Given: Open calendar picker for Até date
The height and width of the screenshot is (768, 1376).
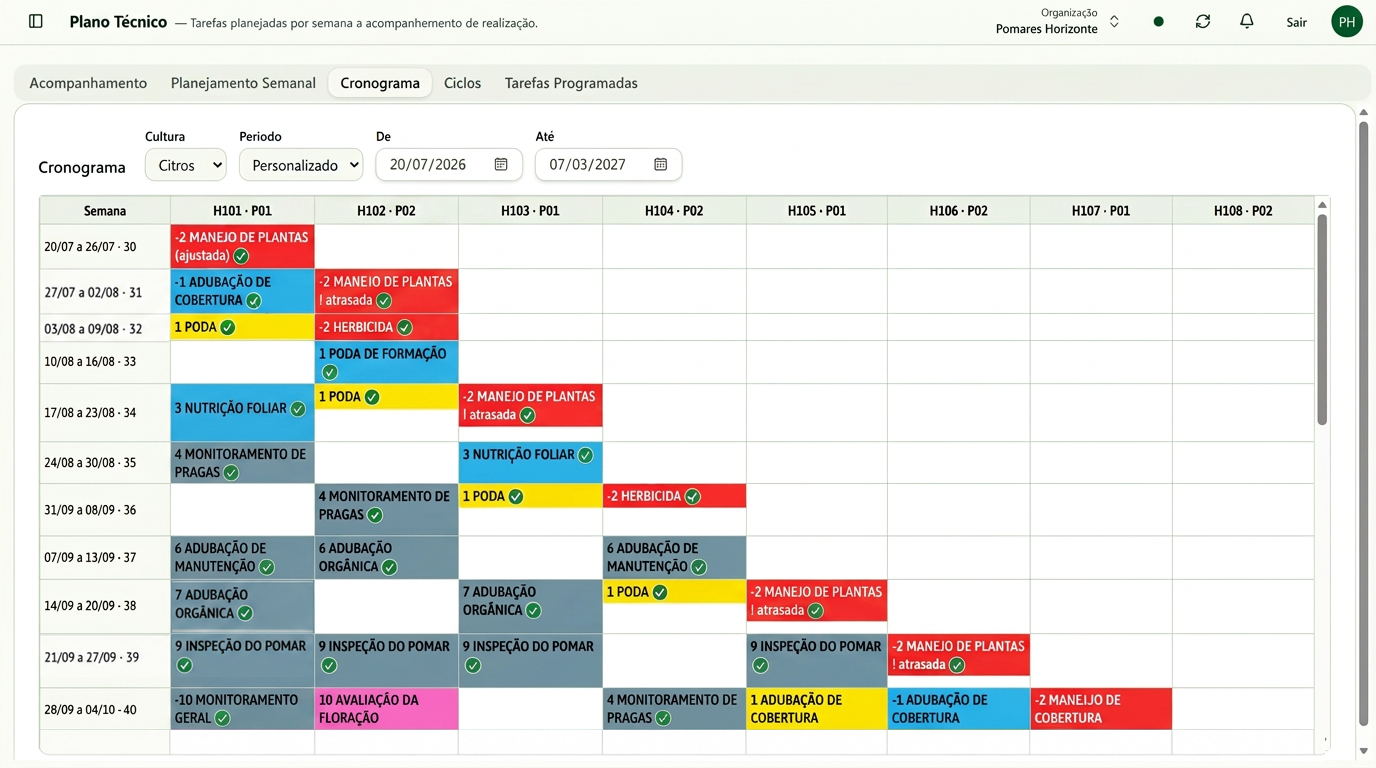Looking at the screenshot, I should [x=661, y=164].
